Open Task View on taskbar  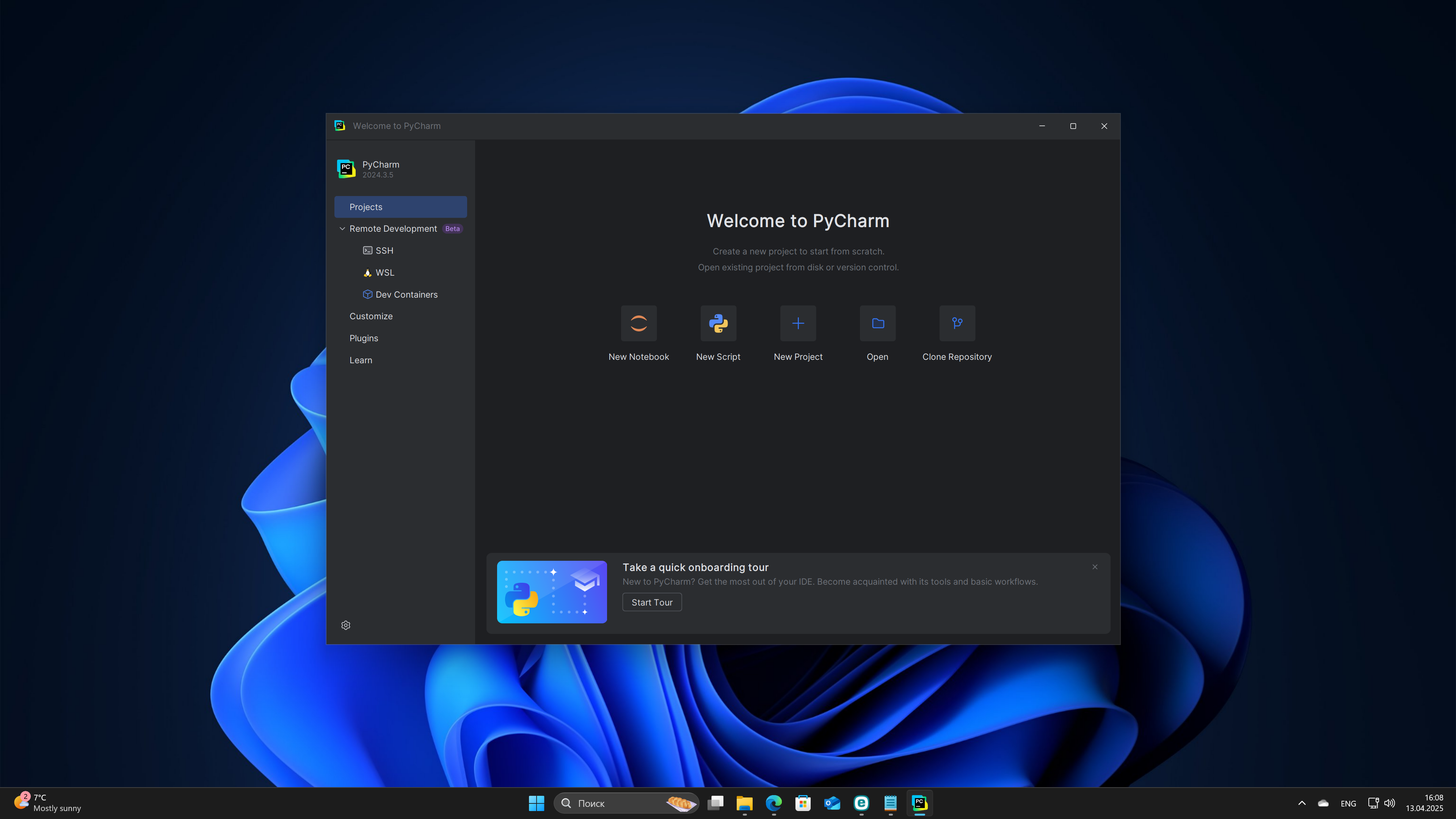coord(715,803)
